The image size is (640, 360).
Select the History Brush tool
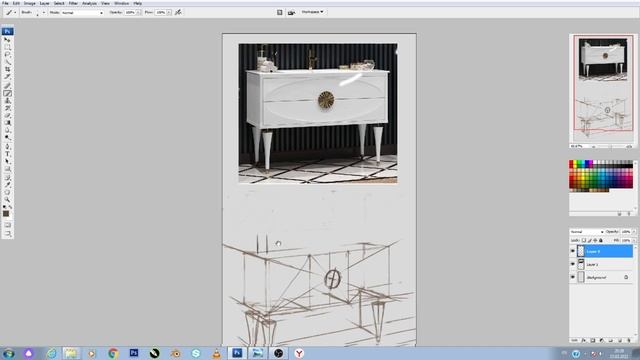(7, 108)
